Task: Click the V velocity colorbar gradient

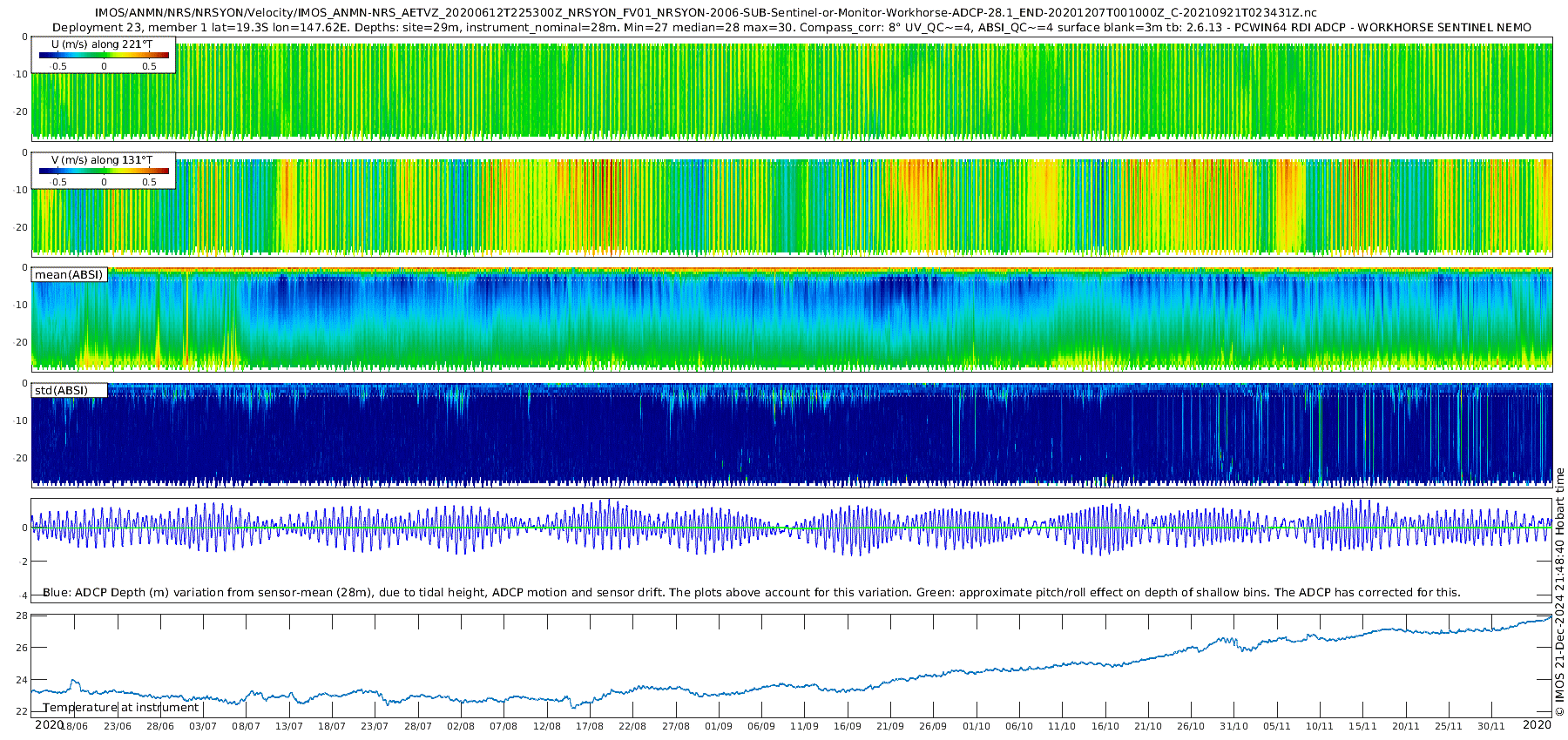Action: tap(104, 171)
